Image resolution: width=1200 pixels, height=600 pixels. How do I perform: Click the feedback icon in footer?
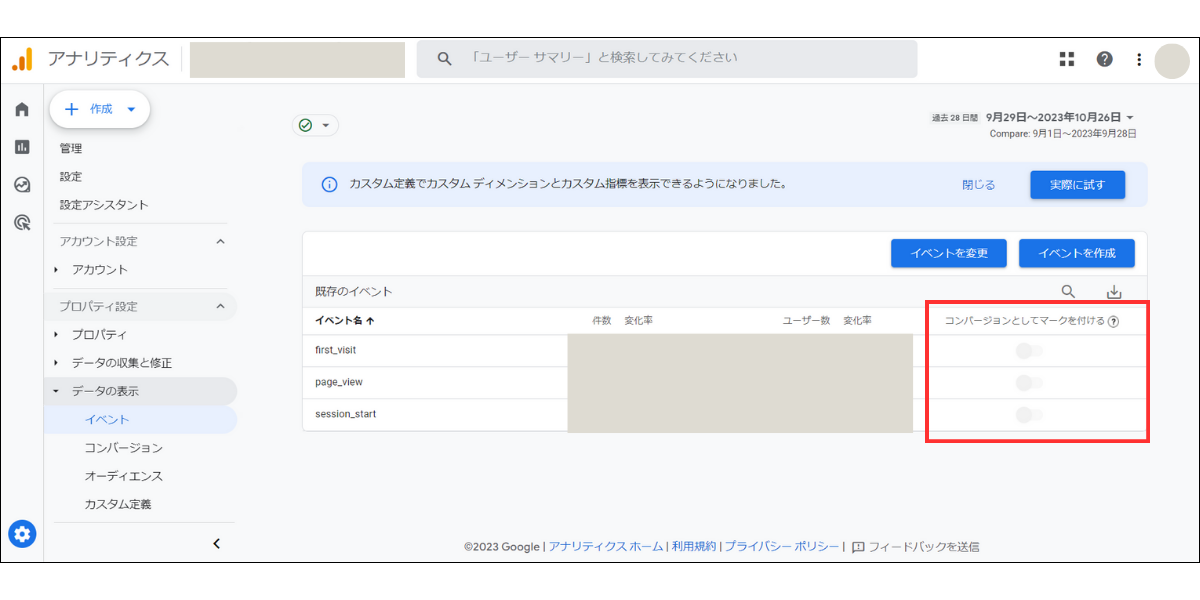coord(857,547)
